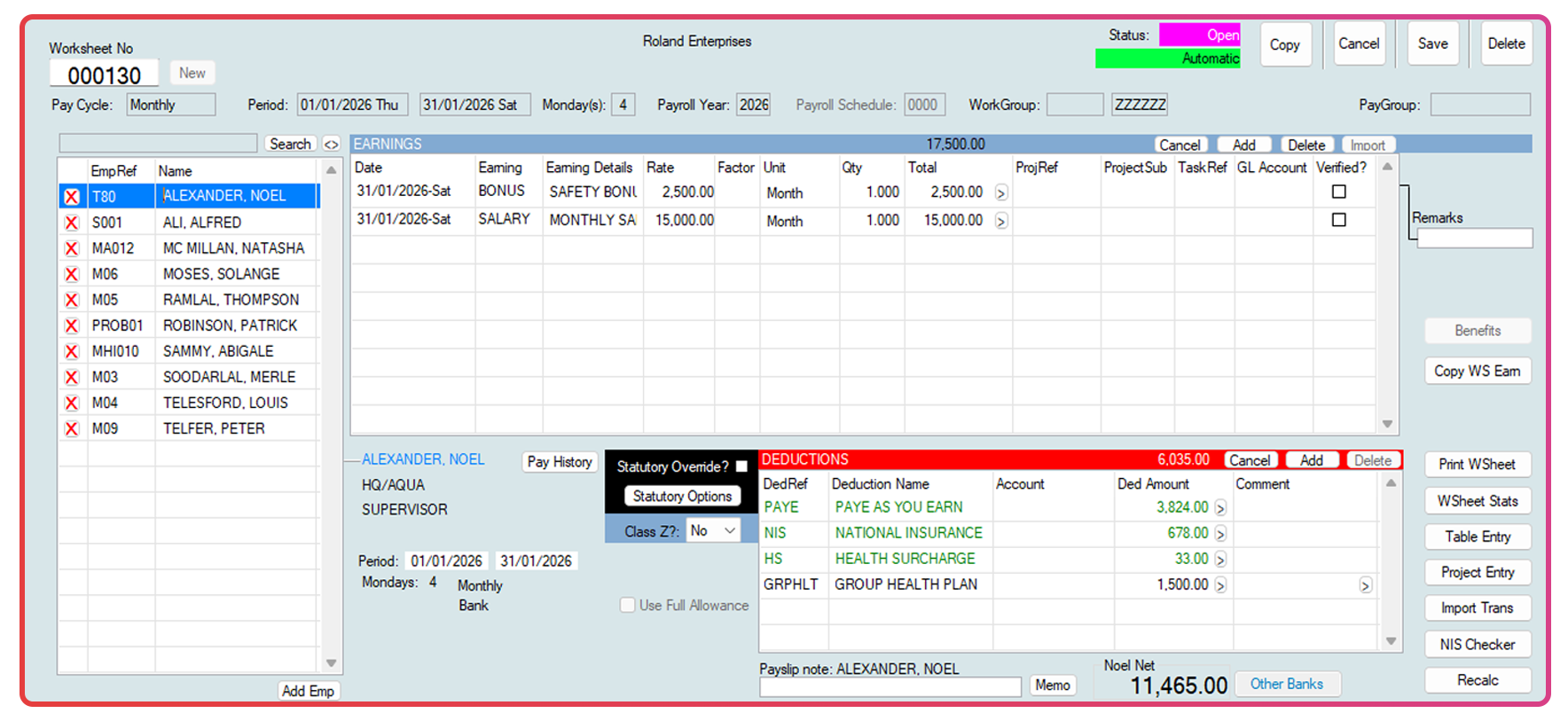Click scroll-down arrow of earnings grid
This screenshot has width=1568, height=721.
[1387, 424]
